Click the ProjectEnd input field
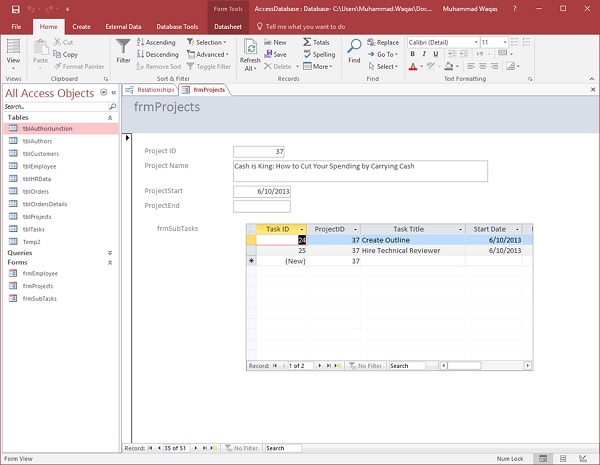This screenshot has height=465, width=600. coord(261,207)
